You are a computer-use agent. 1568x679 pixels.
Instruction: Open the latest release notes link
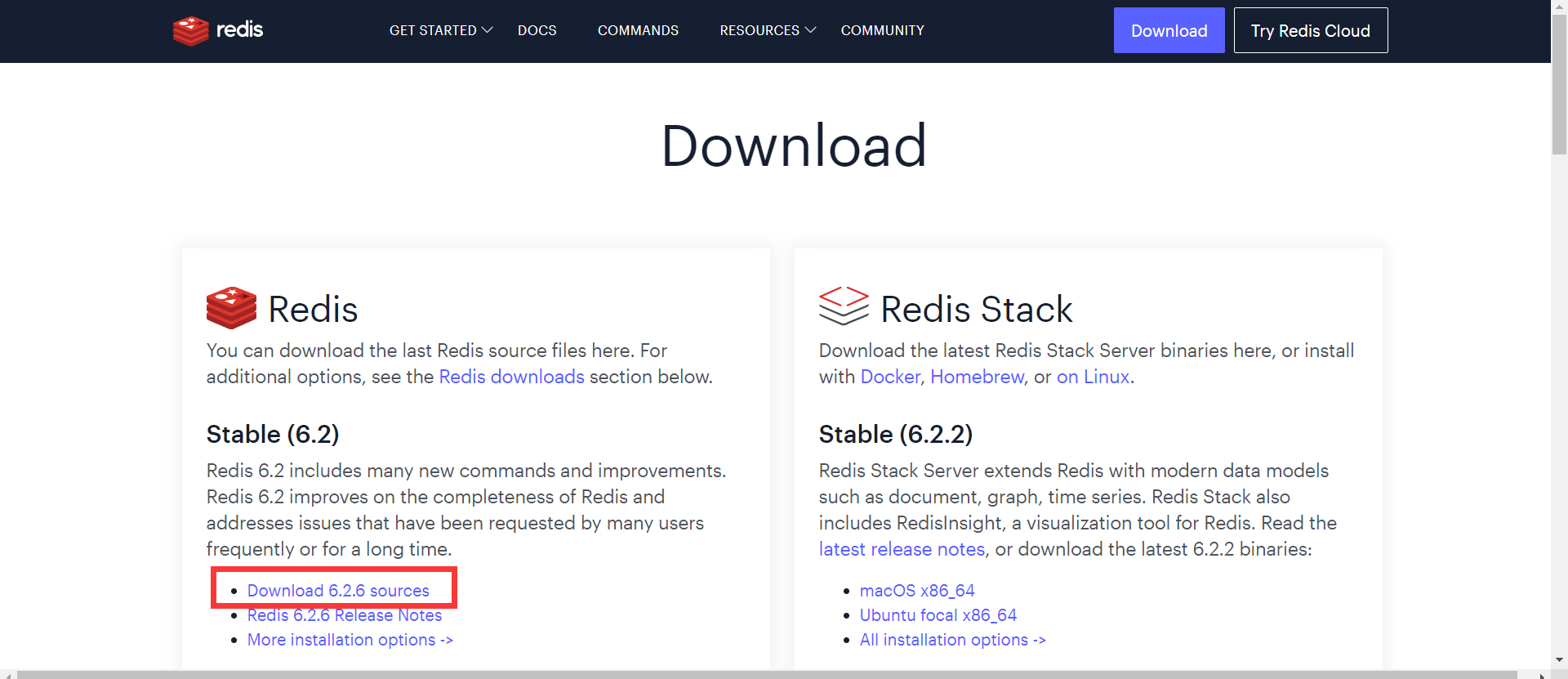[x=902, y=549]
